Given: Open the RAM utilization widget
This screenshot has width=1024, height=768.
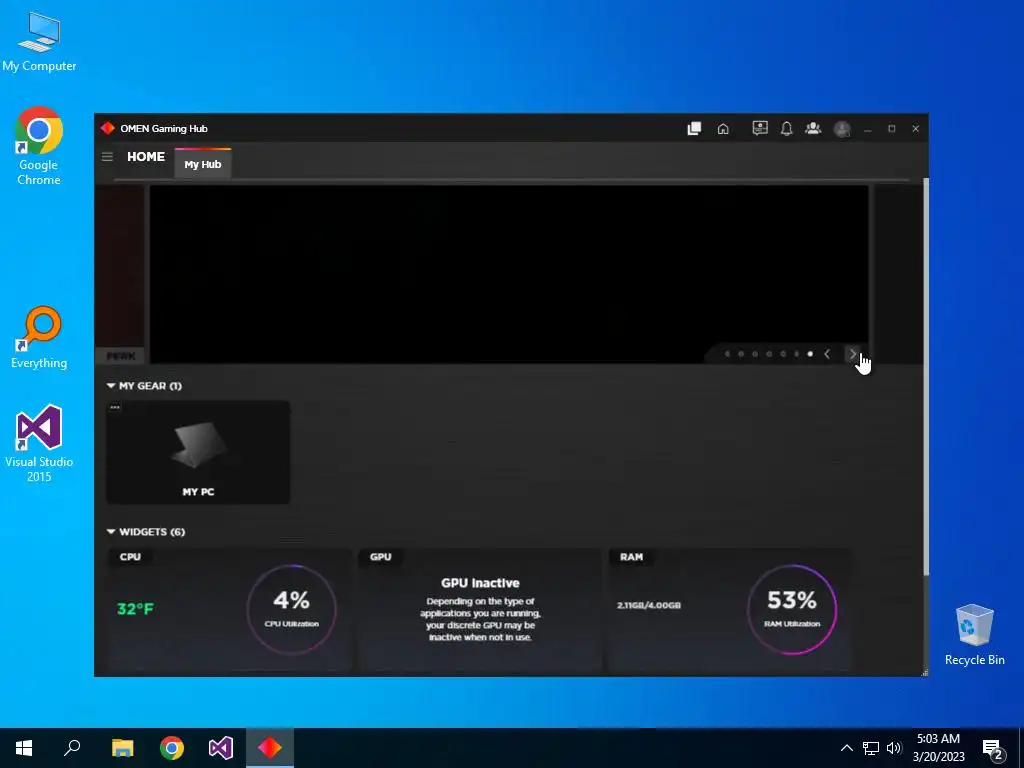Looking at the screenshot, I should (730, 610).
